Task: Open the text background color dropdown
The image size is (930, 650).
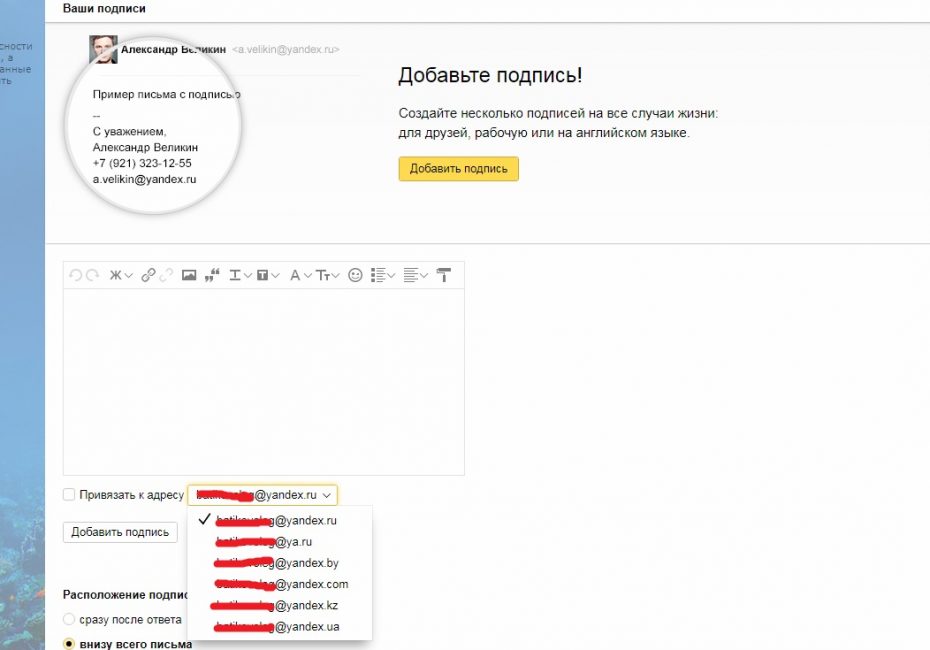Action: pyautogui.click(x=267, y=275)
